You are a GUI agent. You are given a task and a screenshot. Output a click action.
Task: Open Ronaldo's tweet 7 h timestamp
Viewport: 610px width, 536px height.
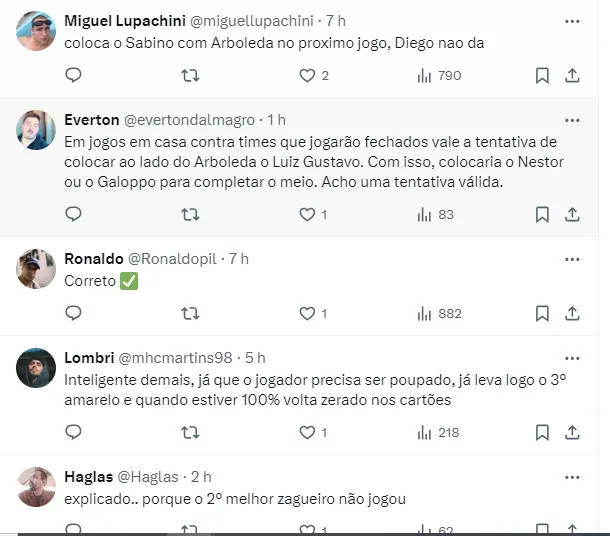click(x=238, y=259)
